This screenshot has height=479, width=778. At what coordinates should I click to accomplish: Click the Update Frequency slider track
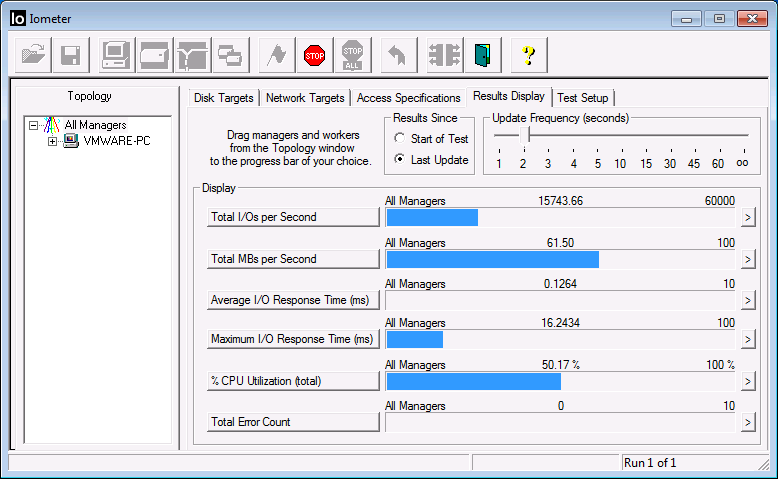[640, 135]
